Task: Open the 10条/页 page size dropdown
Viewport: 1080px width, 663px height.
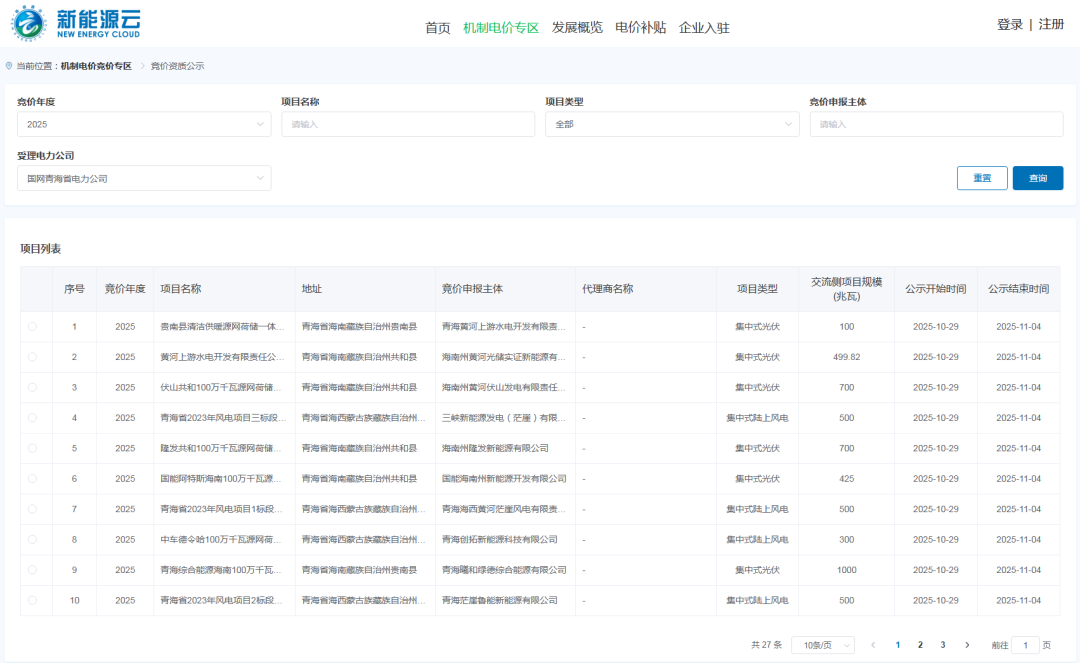Action: click(x=822, y=645)
